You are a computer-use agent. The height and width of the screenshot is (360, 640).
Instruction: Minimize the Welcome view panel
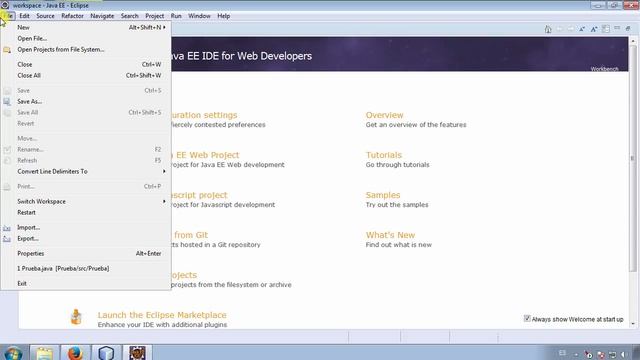[x=617, y=28]
